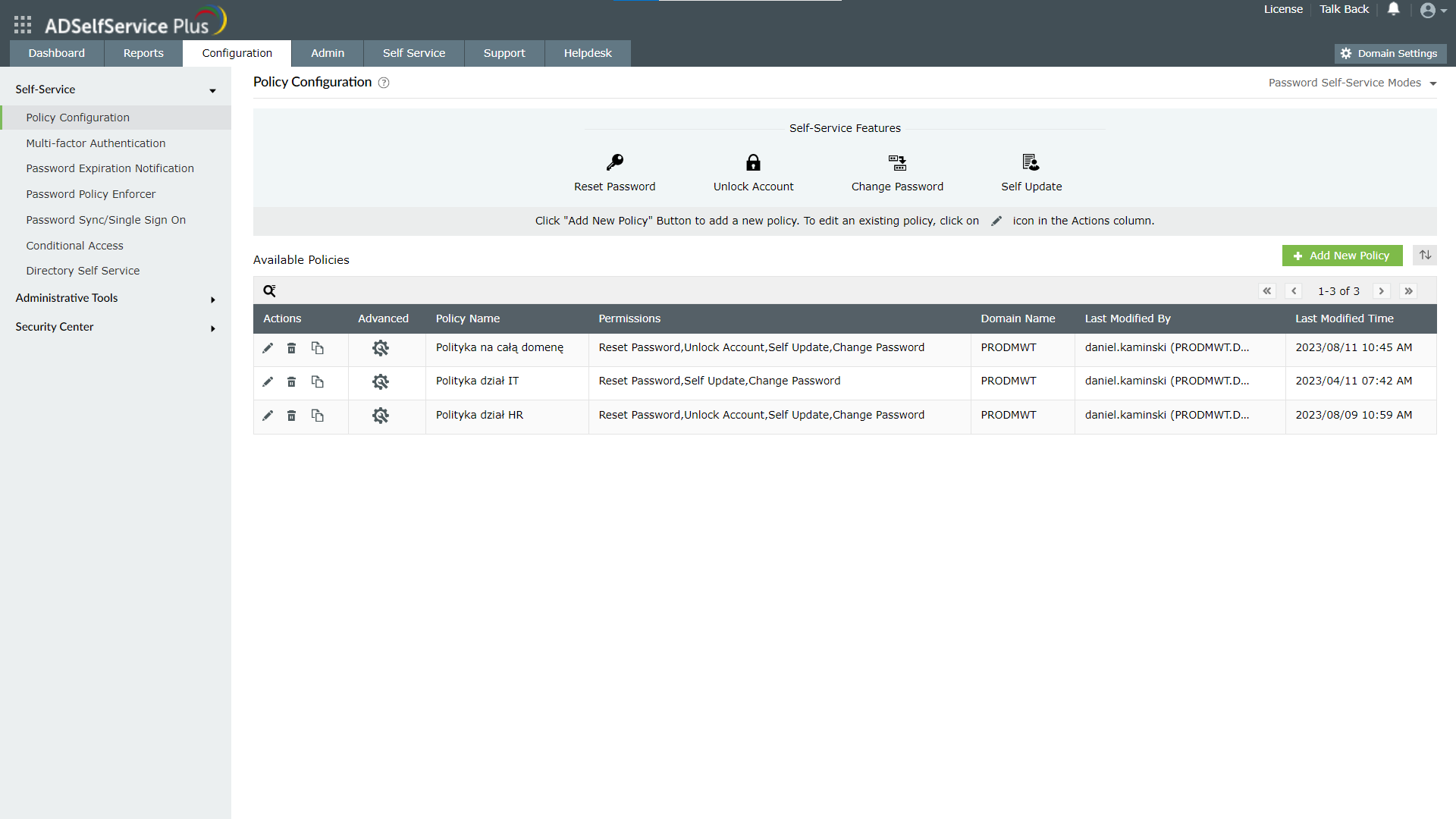The image size is (1456, 819).
Task: Open Domain Settings
Action: 1389,53
